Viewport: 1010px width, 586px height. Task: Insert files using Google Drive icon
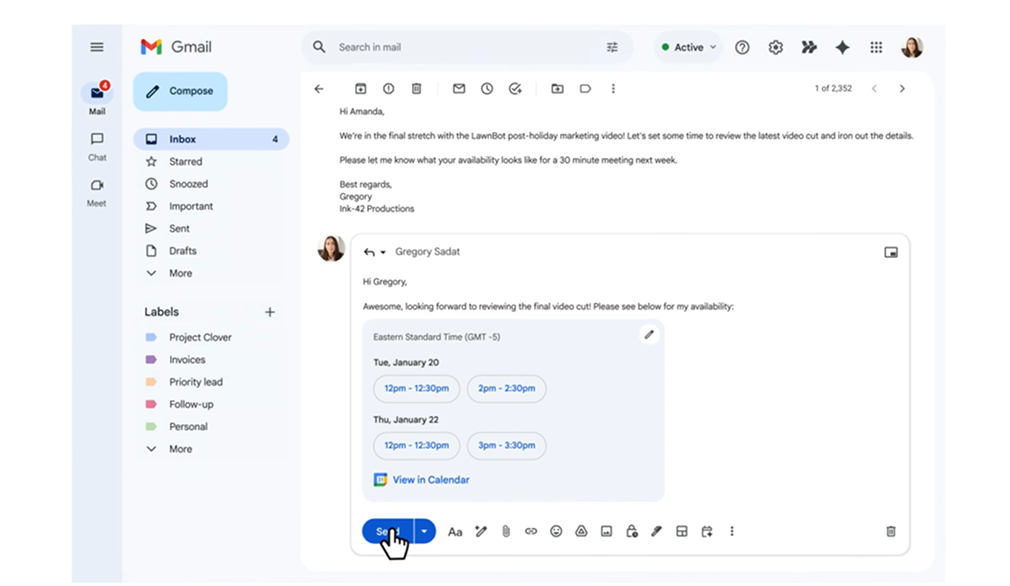pyautogui.click(x=581, y=531)
